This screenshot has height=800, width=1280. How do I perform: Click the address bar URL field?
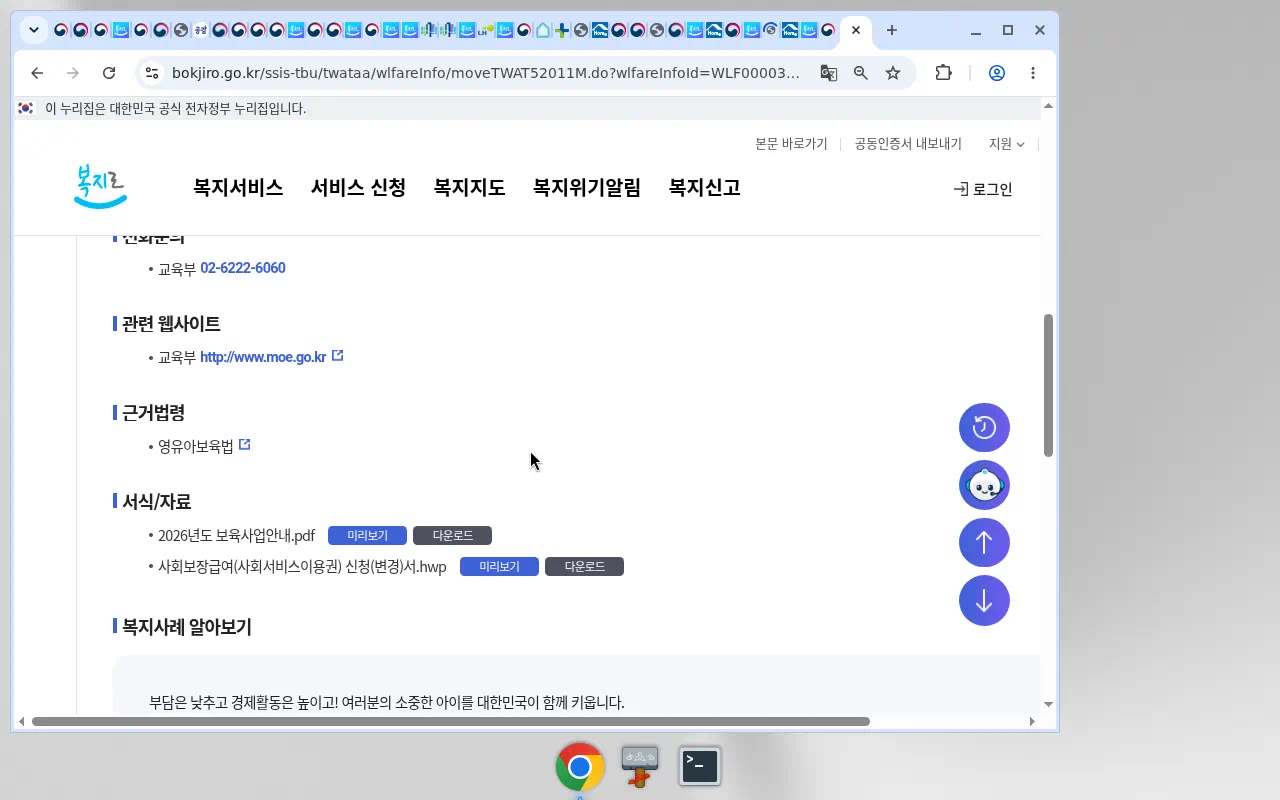(486, 73)
